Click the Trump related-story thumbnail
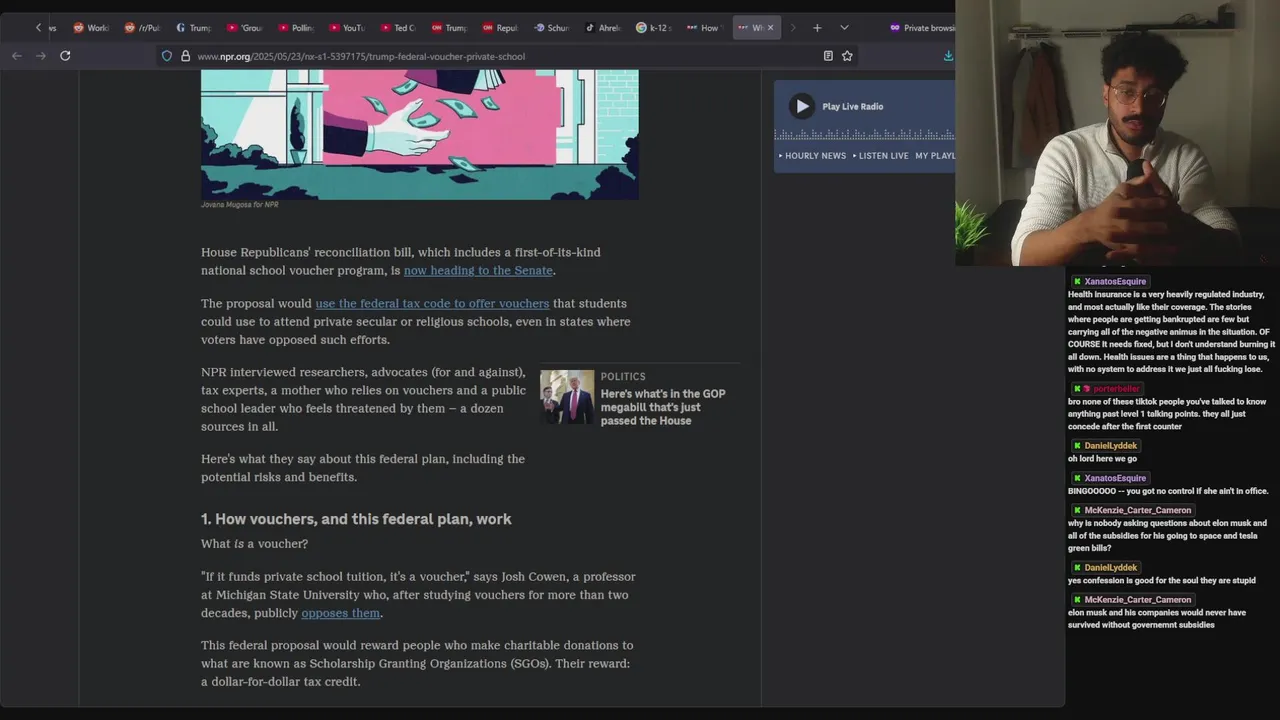This screenshot has height=720, width=1280. point(567,397)
